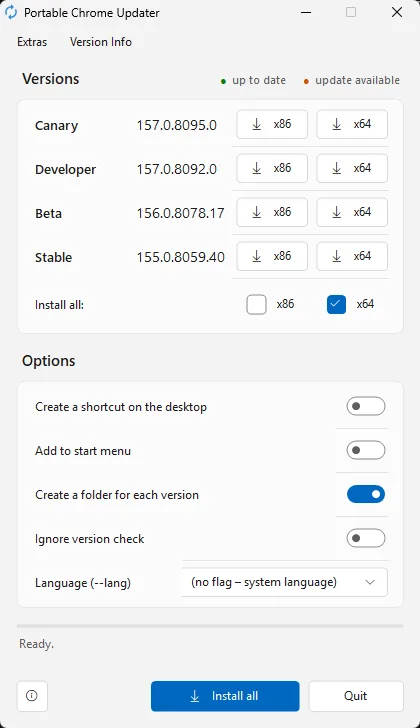Click the Canary version 157.0.8095.0
The image size is (420, 728).
coord(176,125)
